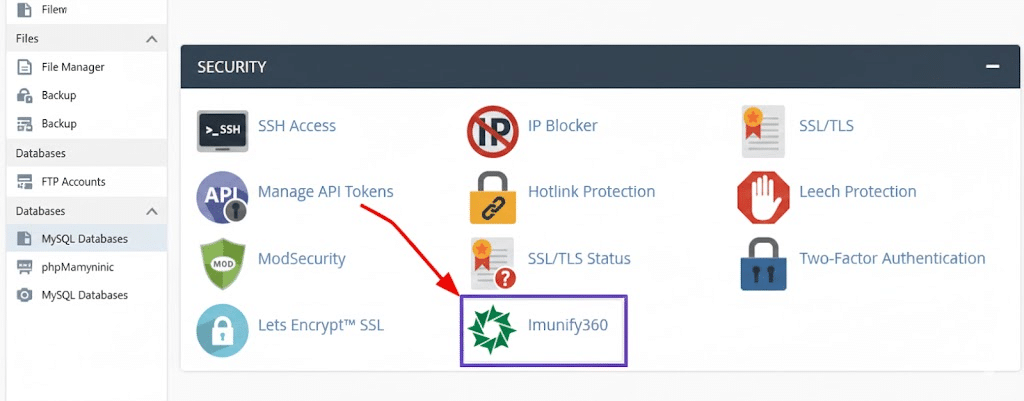Click the SSL/TLS Status certificate question icon
The width and height of the screenshot is (1024, 401).
coord(493,264)
